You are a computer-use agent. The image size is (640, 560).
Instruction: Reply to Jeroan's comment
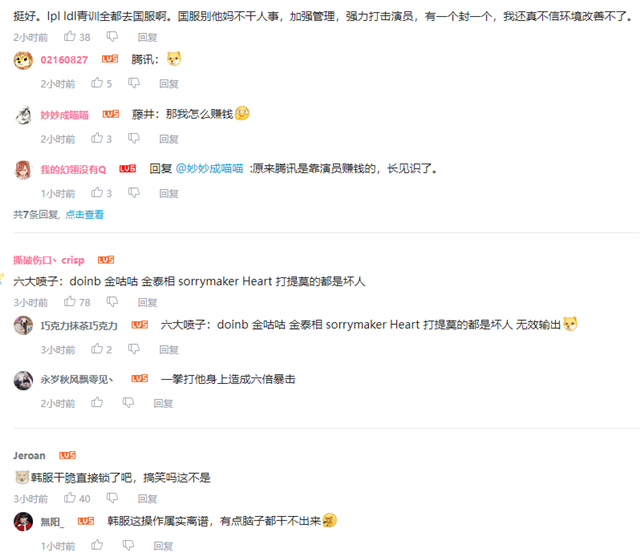click(147, 499)
